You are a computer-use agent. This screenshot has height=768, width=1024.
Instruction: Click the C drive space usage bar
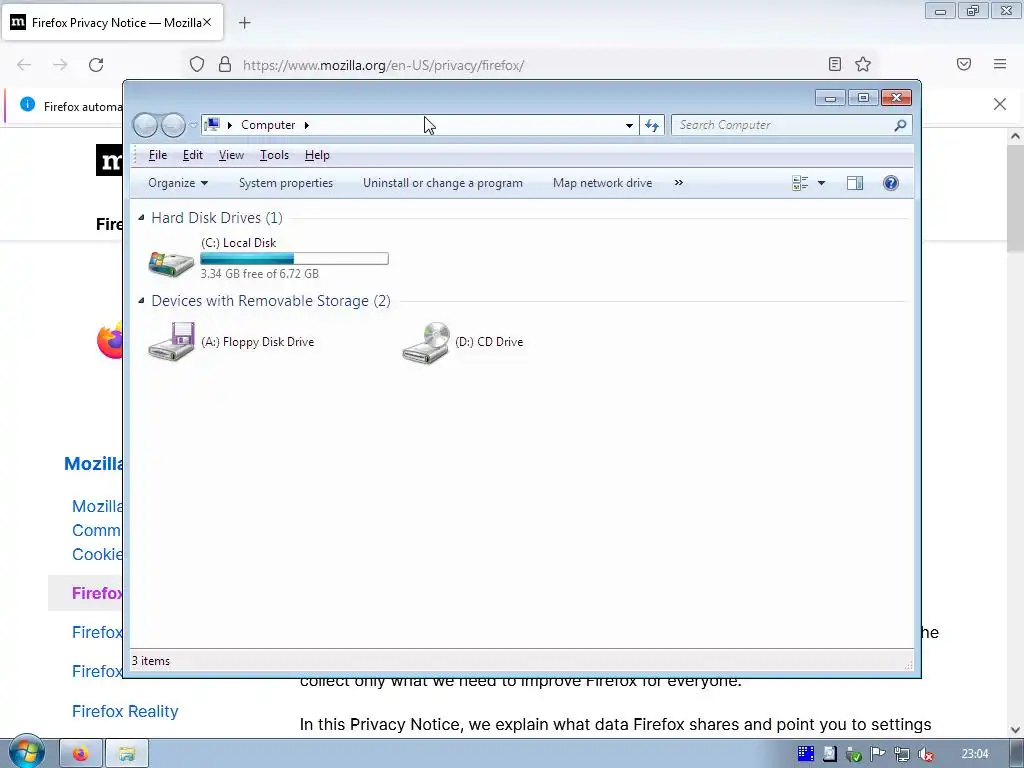295,259
